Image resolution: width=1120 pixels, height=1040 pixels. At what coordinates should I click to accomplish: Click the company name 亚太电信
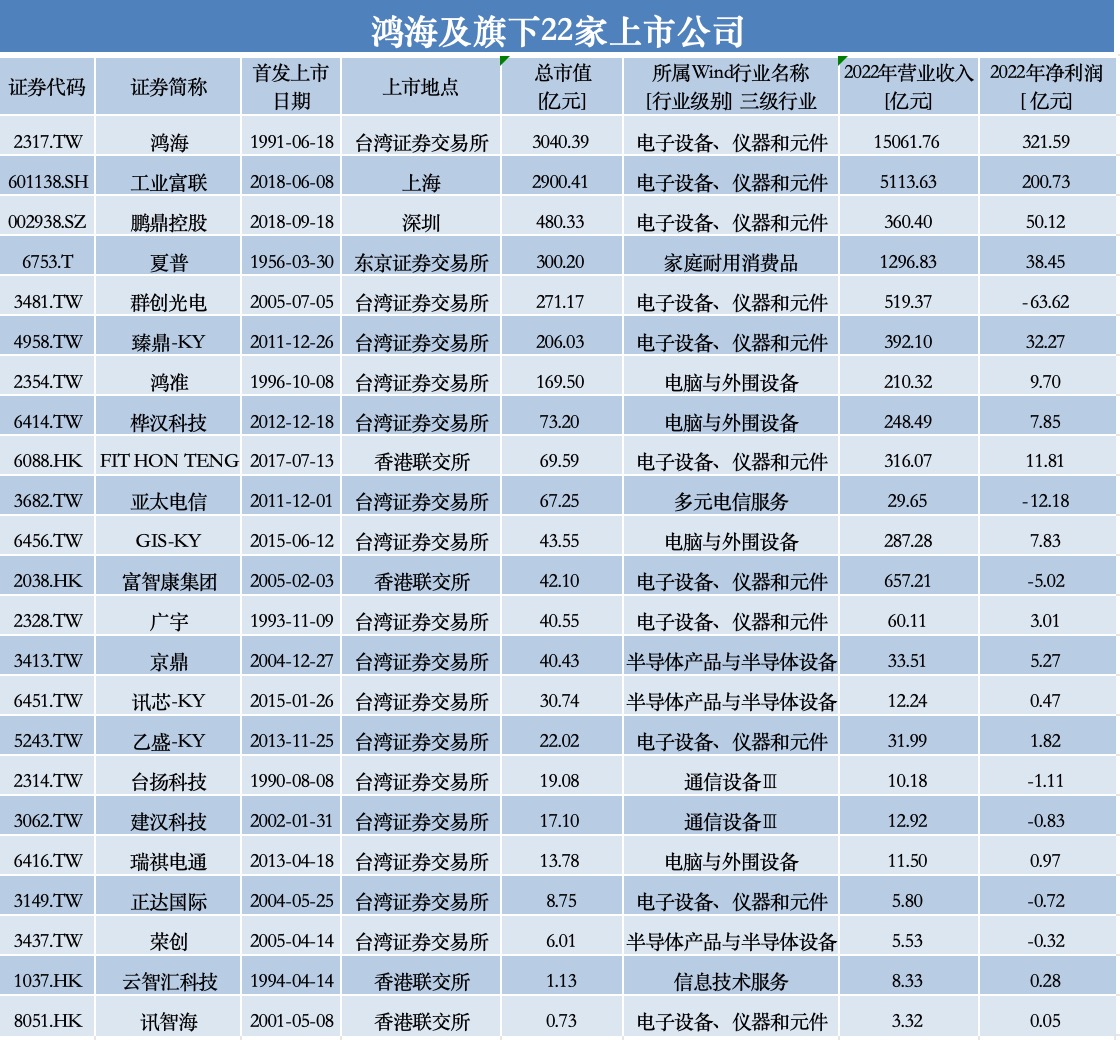pyautogui.click(x=169, y=502)
